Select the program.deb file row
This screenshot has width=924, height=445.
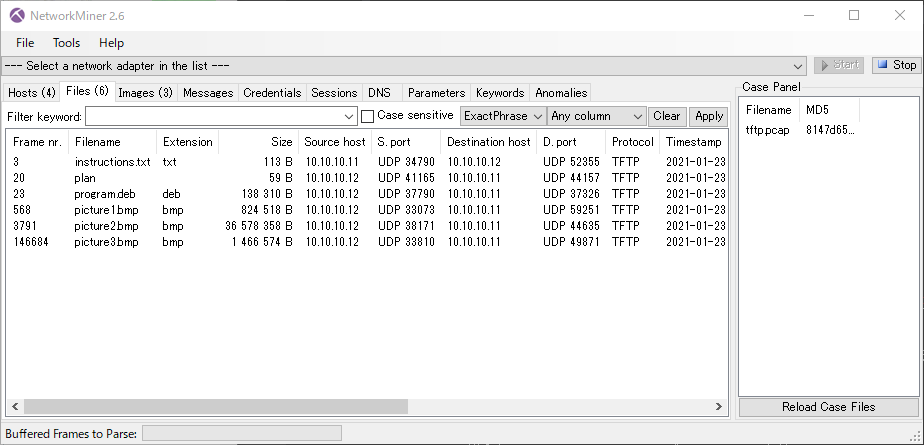(x=368, y=194)
